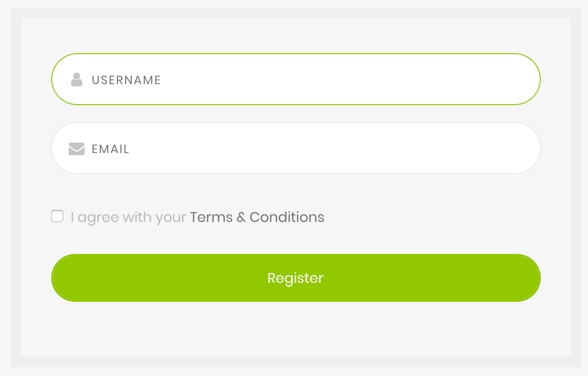Click empty right side of Username field
This screenshot has width=588, height=376.
coord(412,79)
